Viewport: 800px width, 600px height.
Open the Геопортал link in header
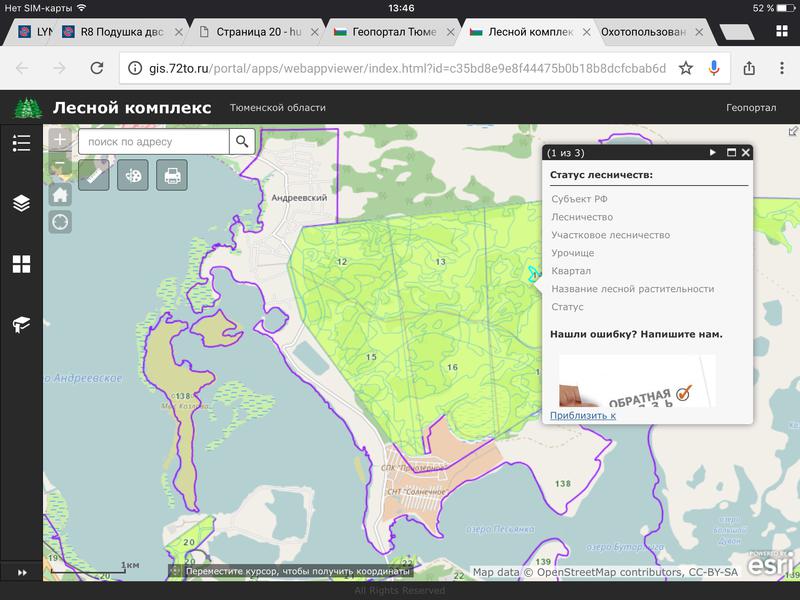click(x=750, y=107)
